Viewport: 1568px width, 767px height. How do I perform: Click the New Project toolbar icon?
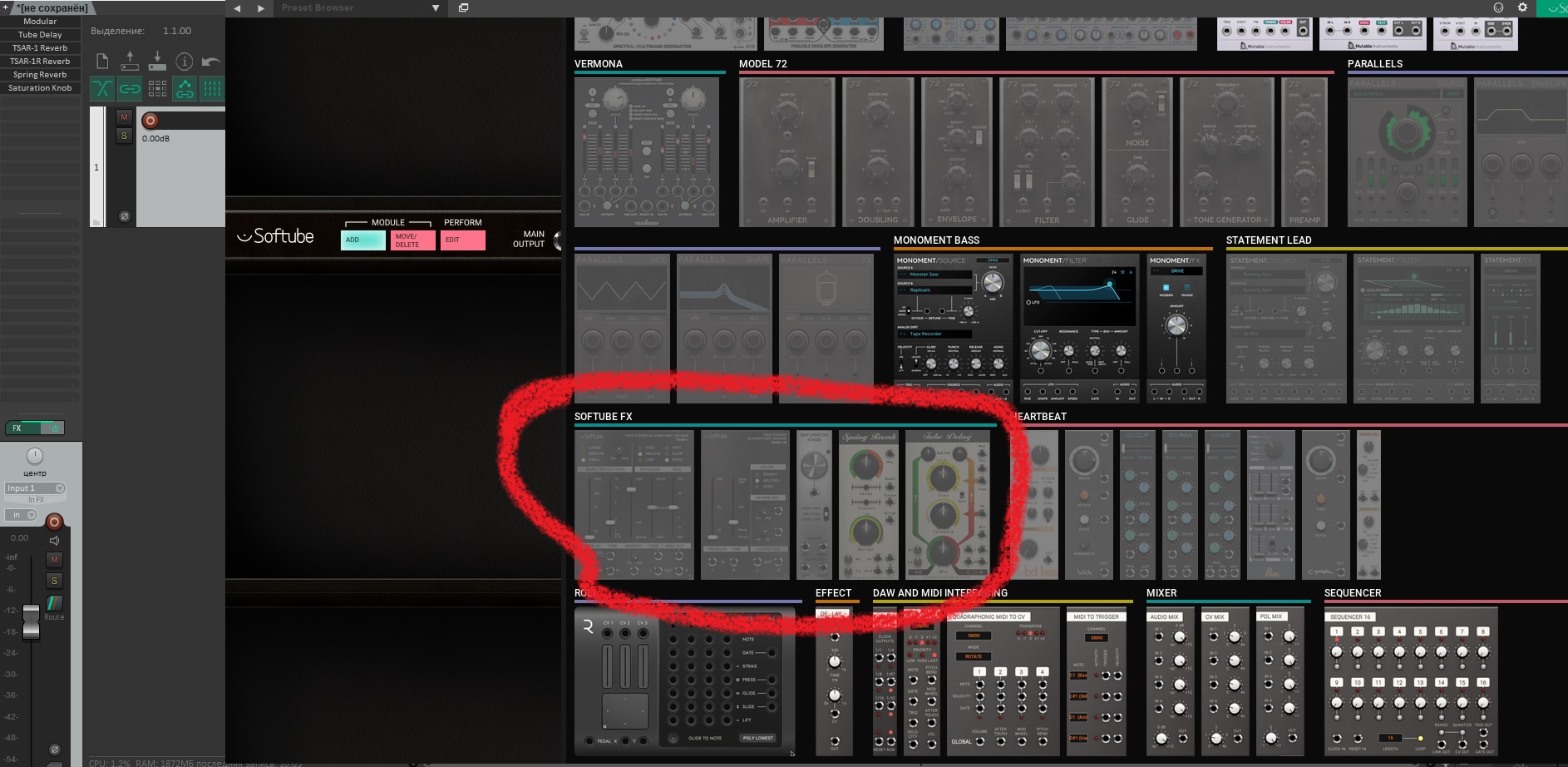pos(102,61)
